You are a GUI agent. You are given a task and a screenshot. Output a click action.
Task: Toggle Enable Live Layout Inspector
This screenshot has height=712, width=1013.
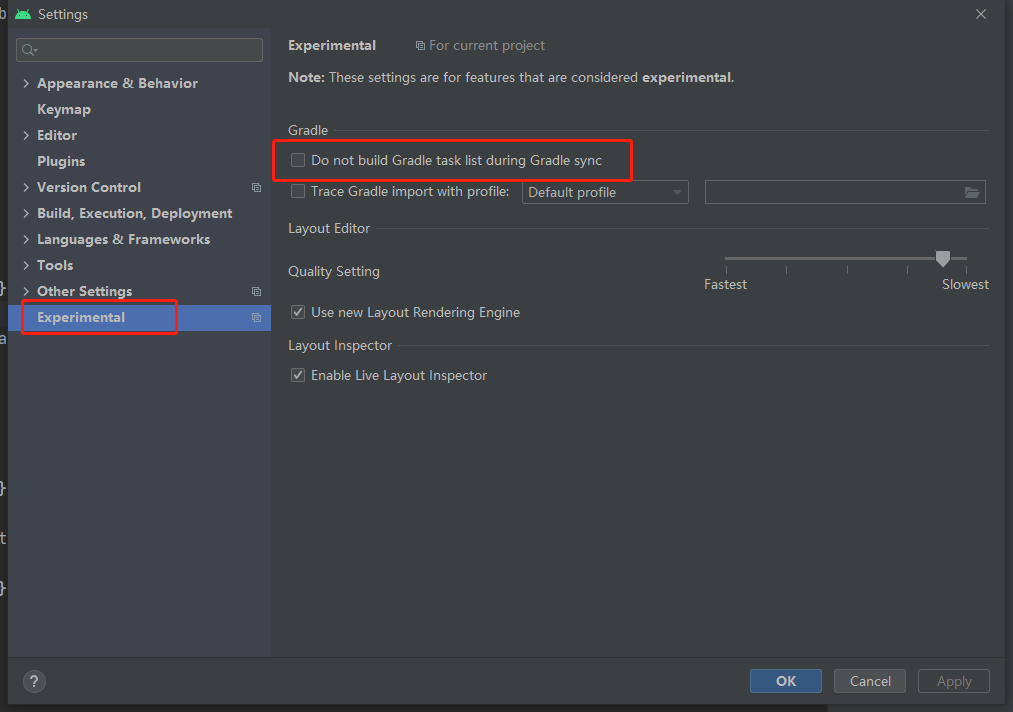click(x=297, y=374)
